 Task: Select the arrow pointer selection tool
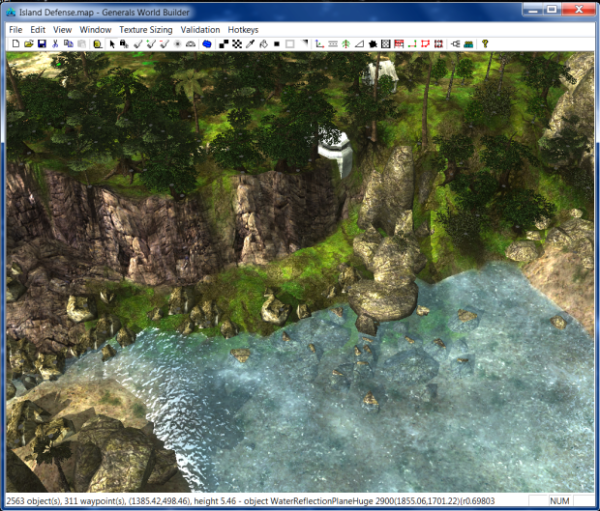(112, 44)
